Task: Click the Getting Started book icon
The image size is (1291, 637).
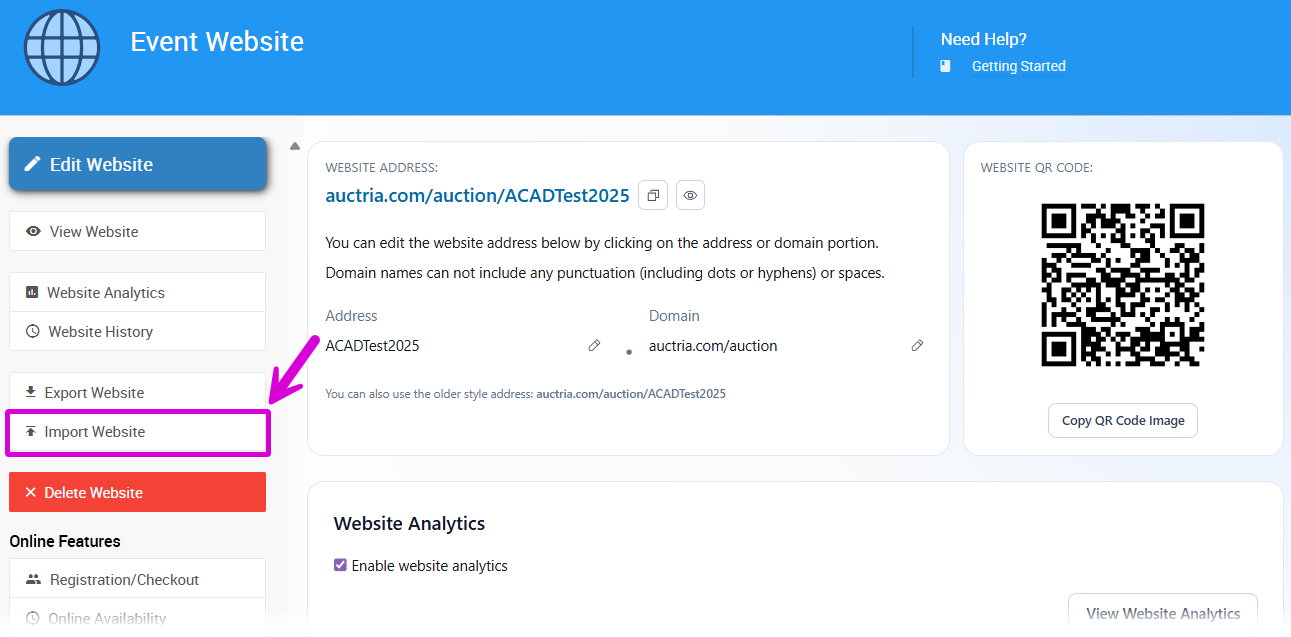Action: coord(946,66)
